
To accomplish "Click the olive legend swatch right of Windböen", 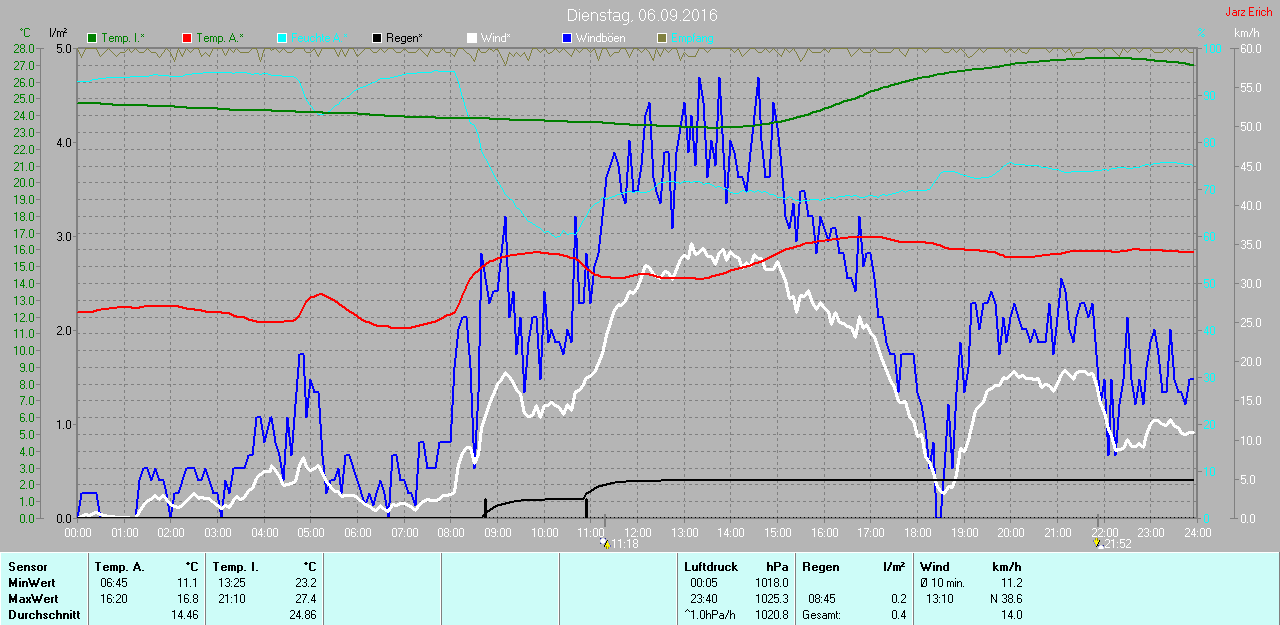I will [662, 38].
